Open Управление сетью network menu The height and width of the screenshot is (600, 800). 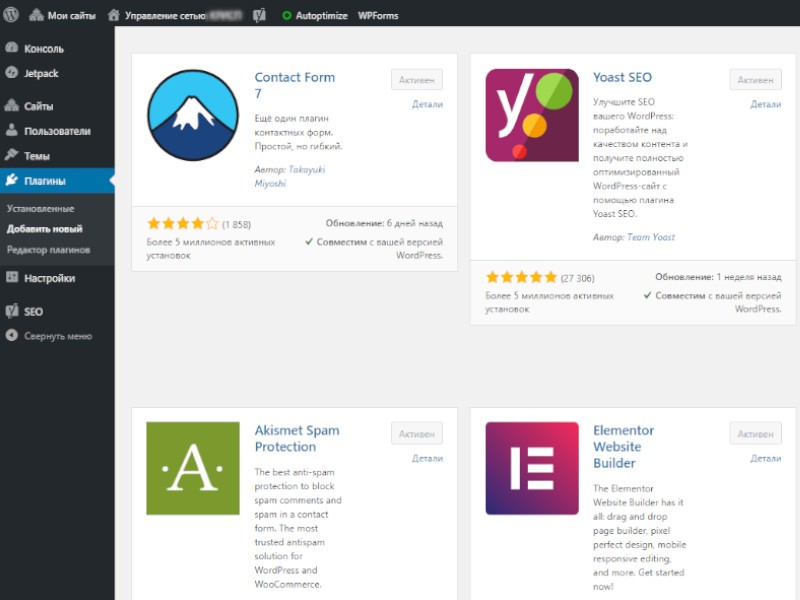pos(165,15)
